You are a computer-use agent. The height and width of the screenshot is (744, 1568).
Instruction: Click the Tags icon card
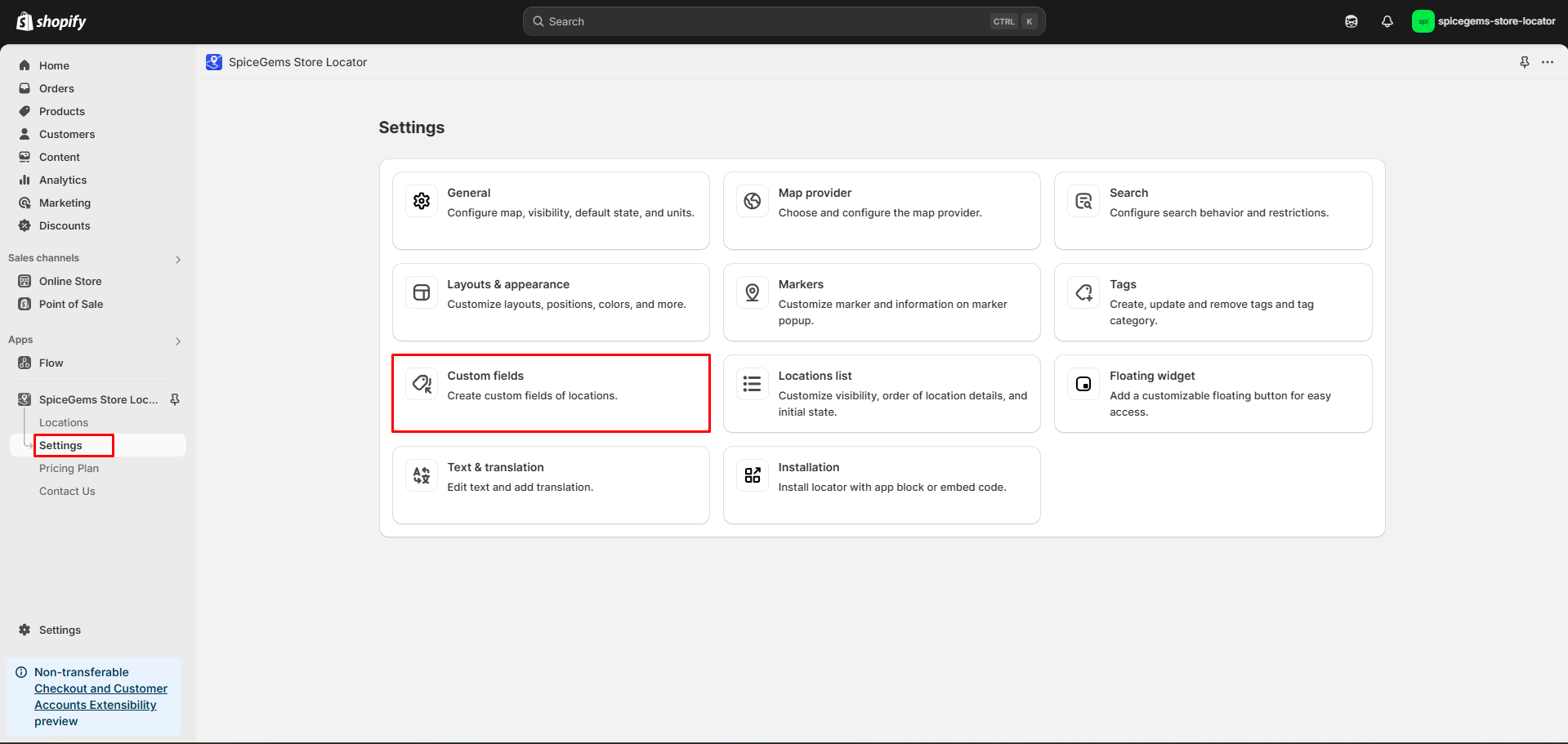click(x=1213, y=302)
